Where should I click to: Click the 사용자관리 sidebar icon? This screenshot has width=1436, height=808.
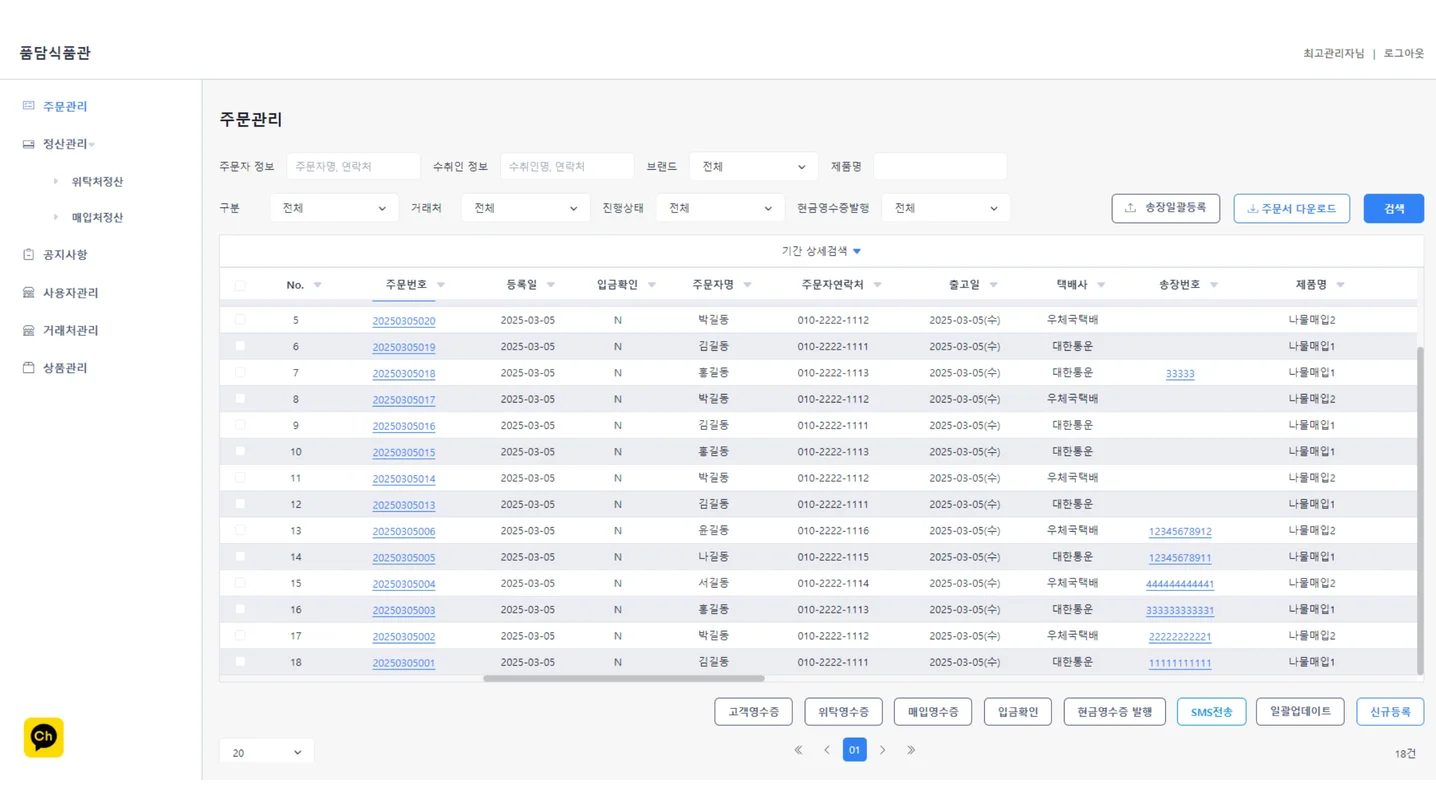[x=28, y=293]
